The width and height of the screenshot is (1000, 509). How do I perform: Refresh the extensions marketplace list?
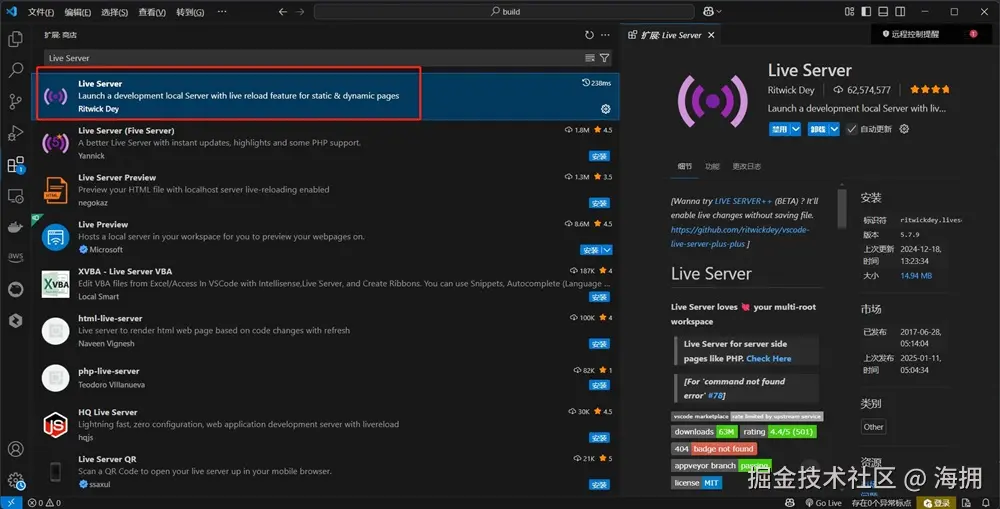point(589,35)
